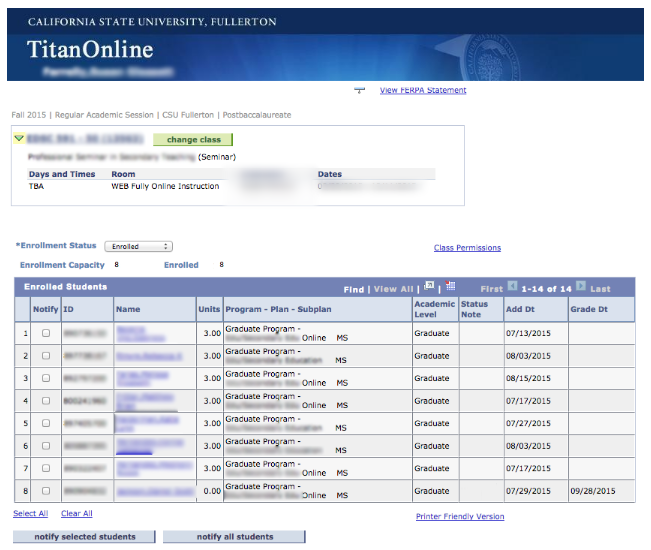Select the 0.00 units cell in row 8
The width and height of the screenshot is (651, 550).
(212, 491)
